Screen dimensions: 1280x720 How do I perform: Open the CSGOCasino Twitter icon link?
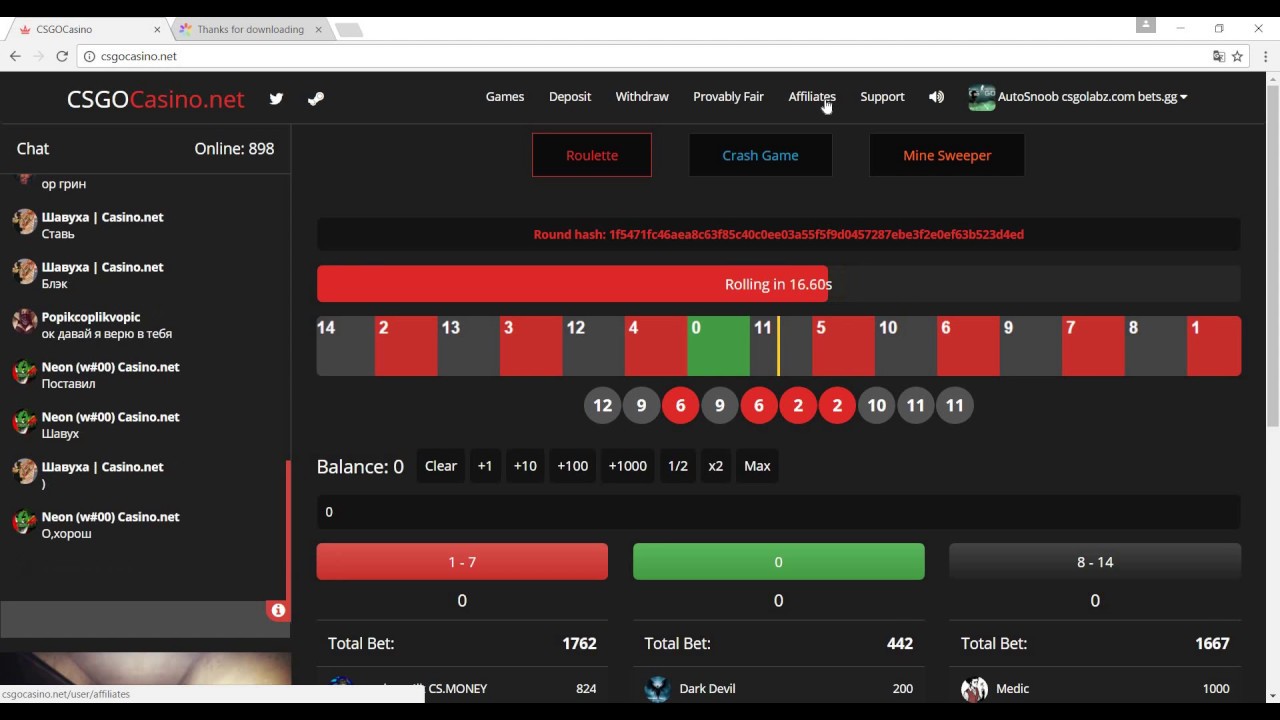[276, 98]
